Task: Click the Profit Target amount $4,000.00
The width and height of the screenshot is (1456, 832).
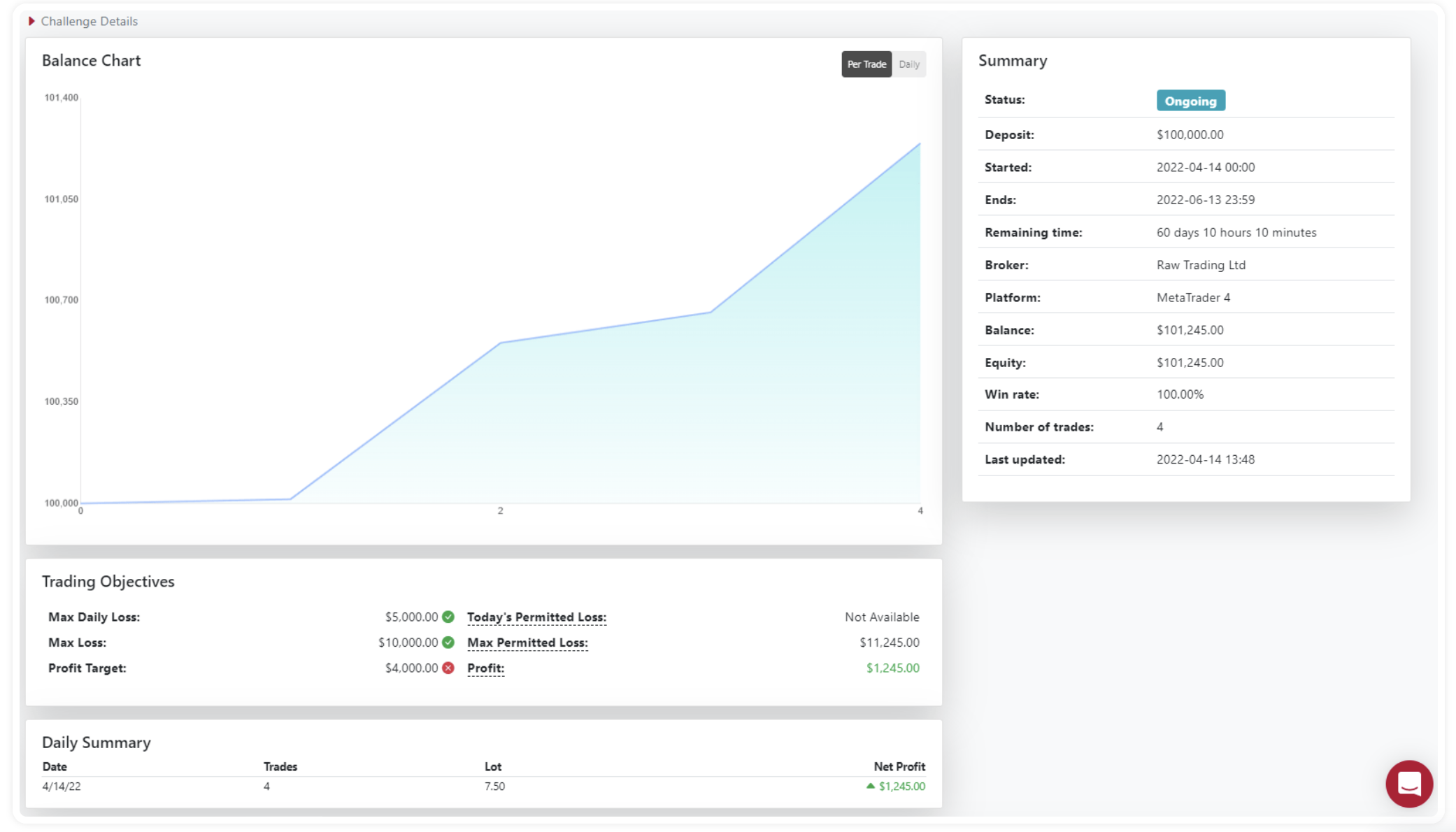Action: (411, 668)
